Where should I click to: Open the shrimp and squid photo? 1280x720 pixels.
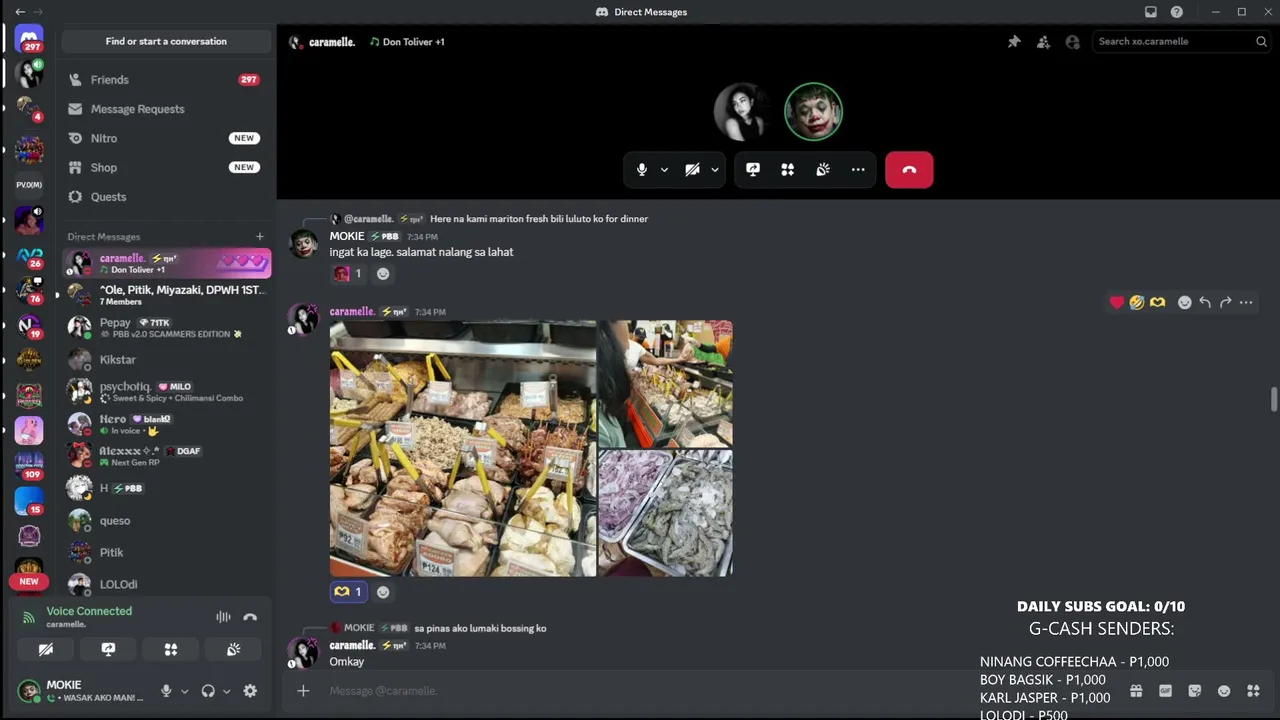tap(666, 513)
